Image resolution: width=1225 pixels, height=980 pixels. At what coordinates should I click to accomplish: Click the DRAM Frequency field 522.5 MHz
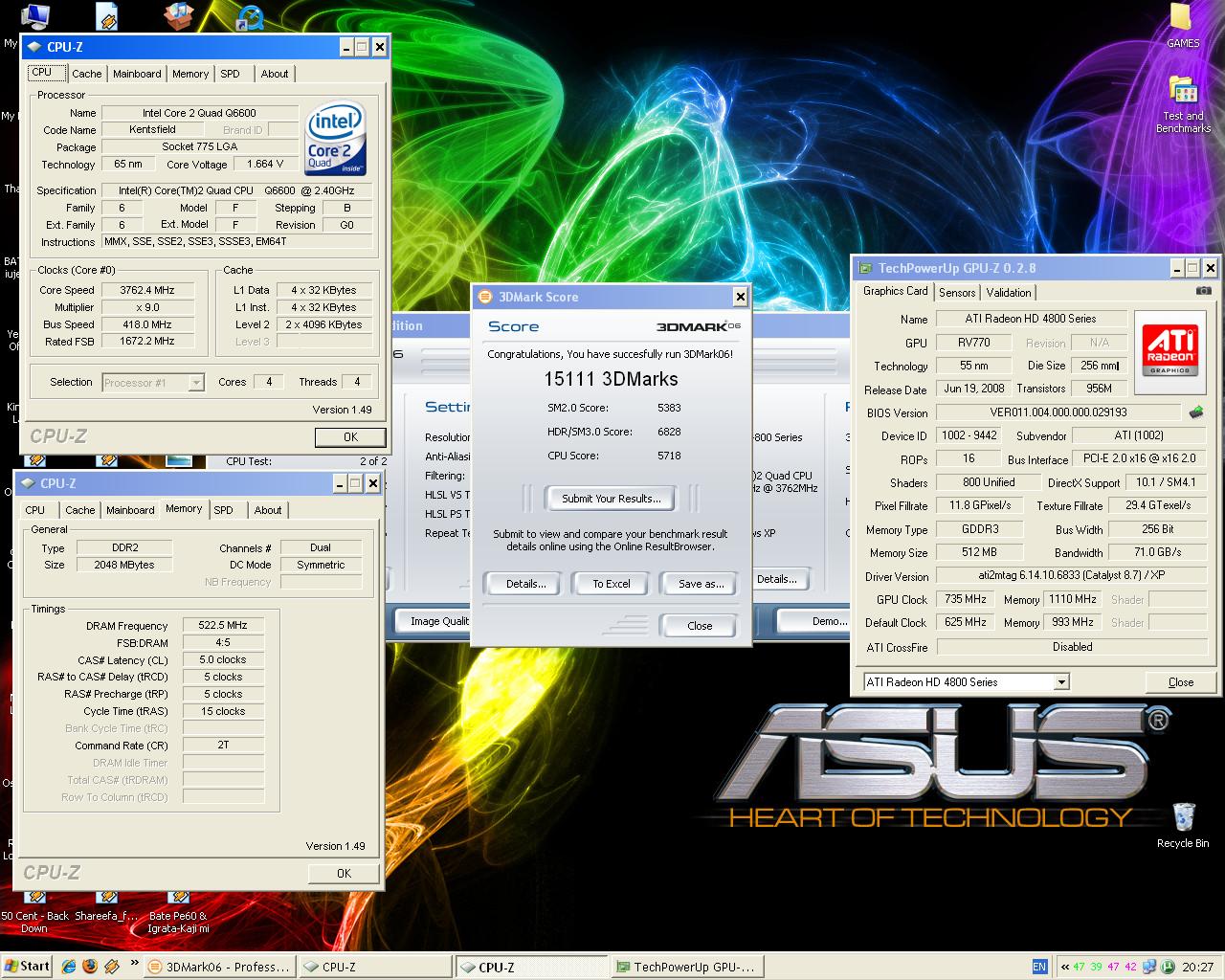(x=222, y=625)
